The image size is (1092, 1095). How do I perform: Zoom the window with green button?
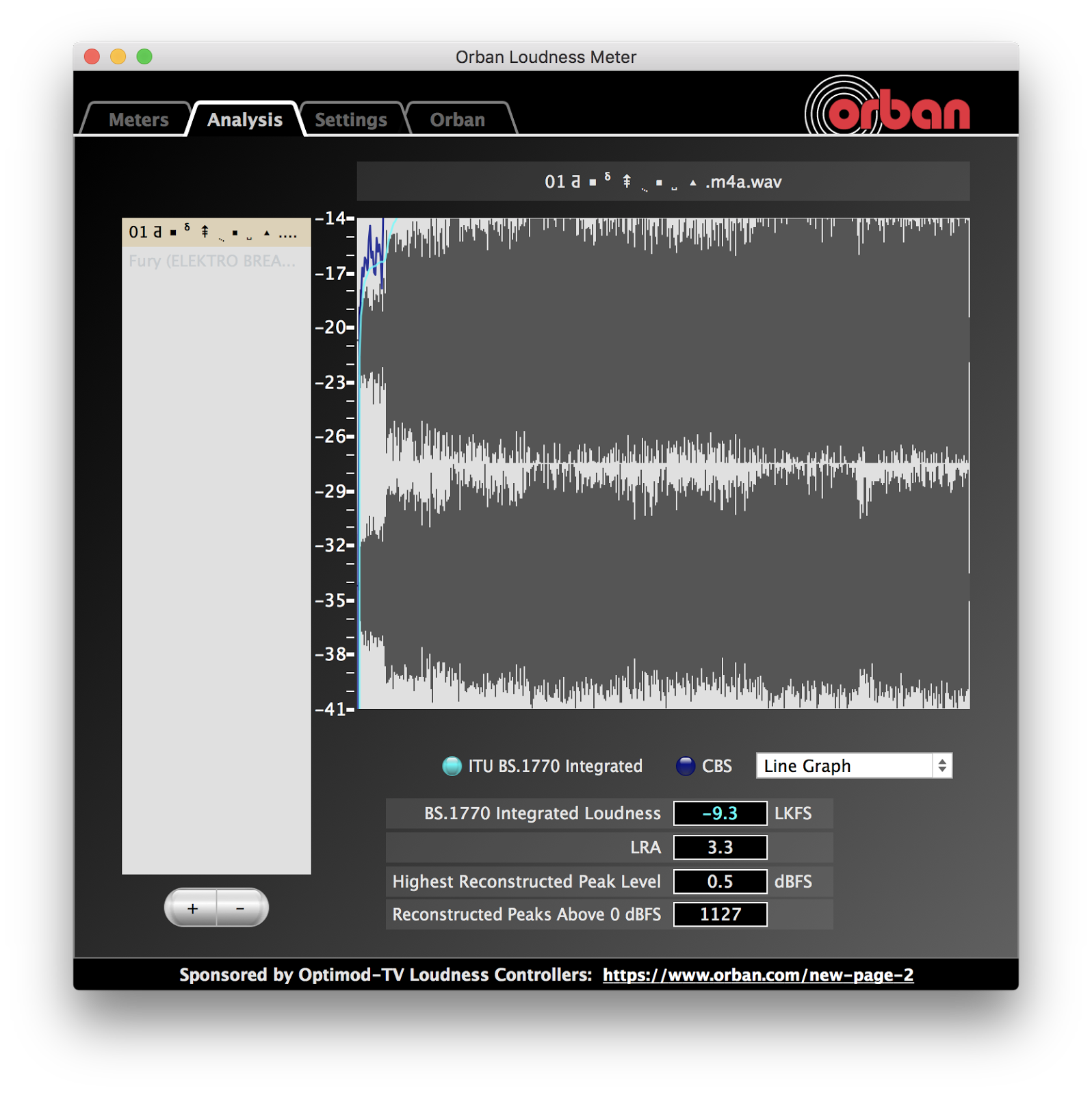pyautogui.click(x=144, y=56)
